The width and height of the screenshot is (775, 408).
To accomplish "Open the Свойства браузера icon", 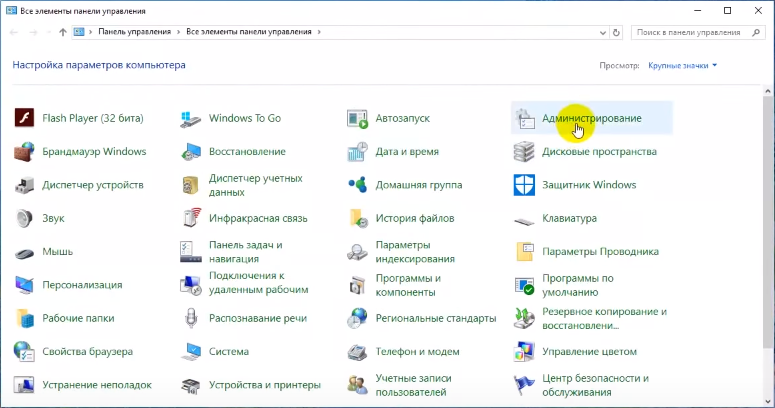I will pyautogui.click(x=24, y=352).
